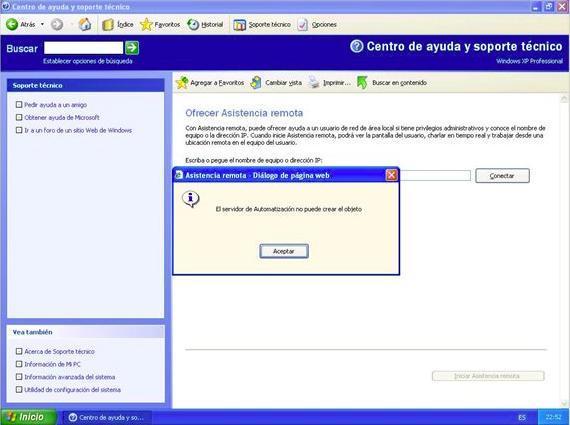Click the Imprimir printer icon

314,83
